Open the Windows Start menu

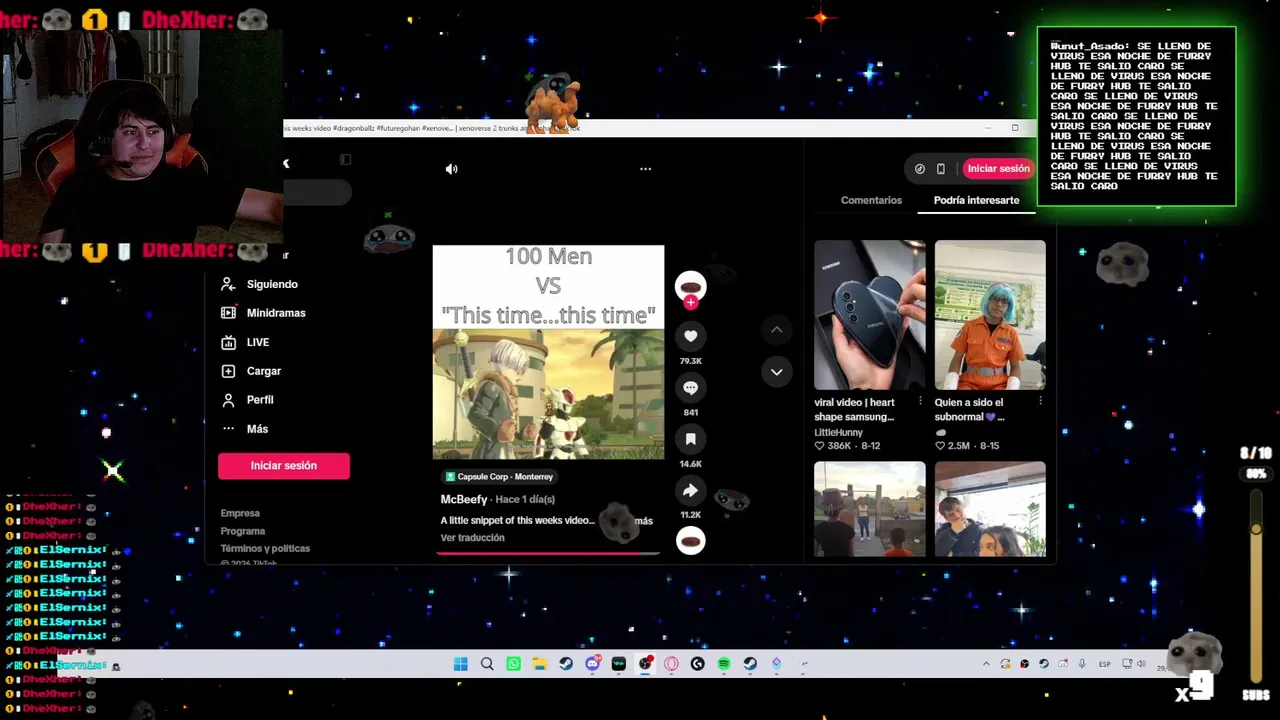pyautogui.click(x=460, y=664)
